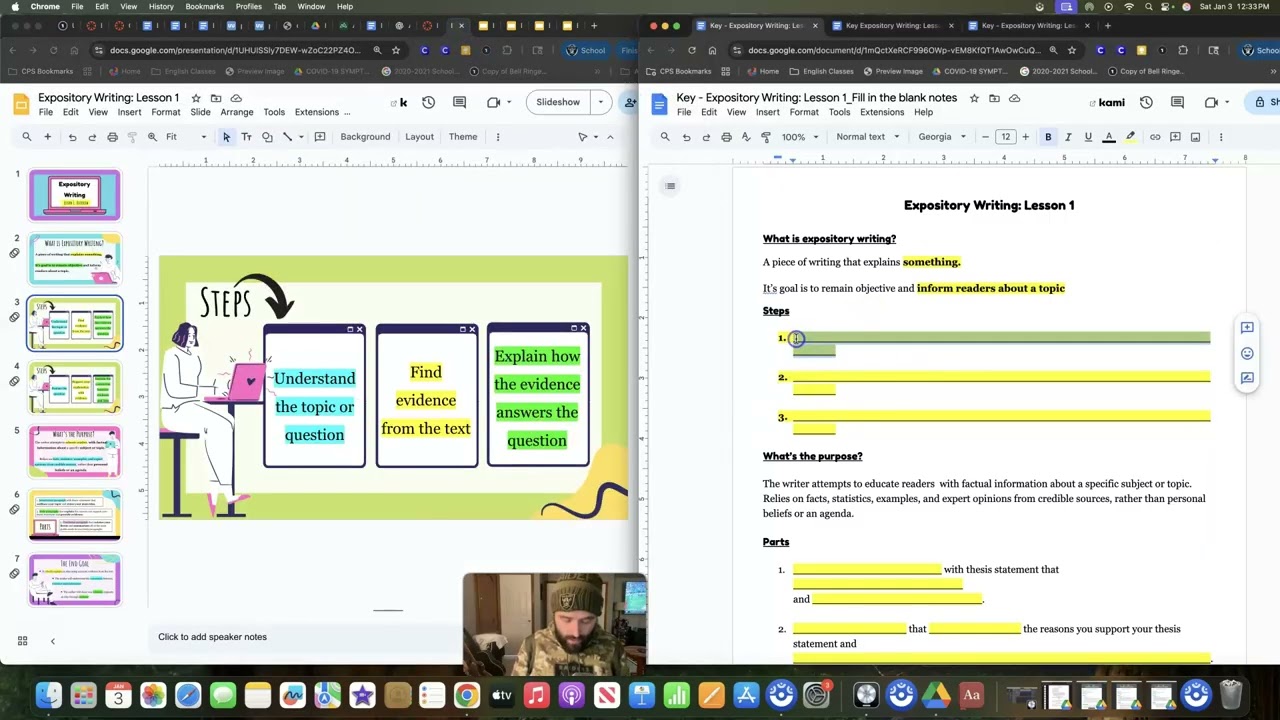Decrease Docs font size with minus
1280x720 pixels.
coord(986,137)
